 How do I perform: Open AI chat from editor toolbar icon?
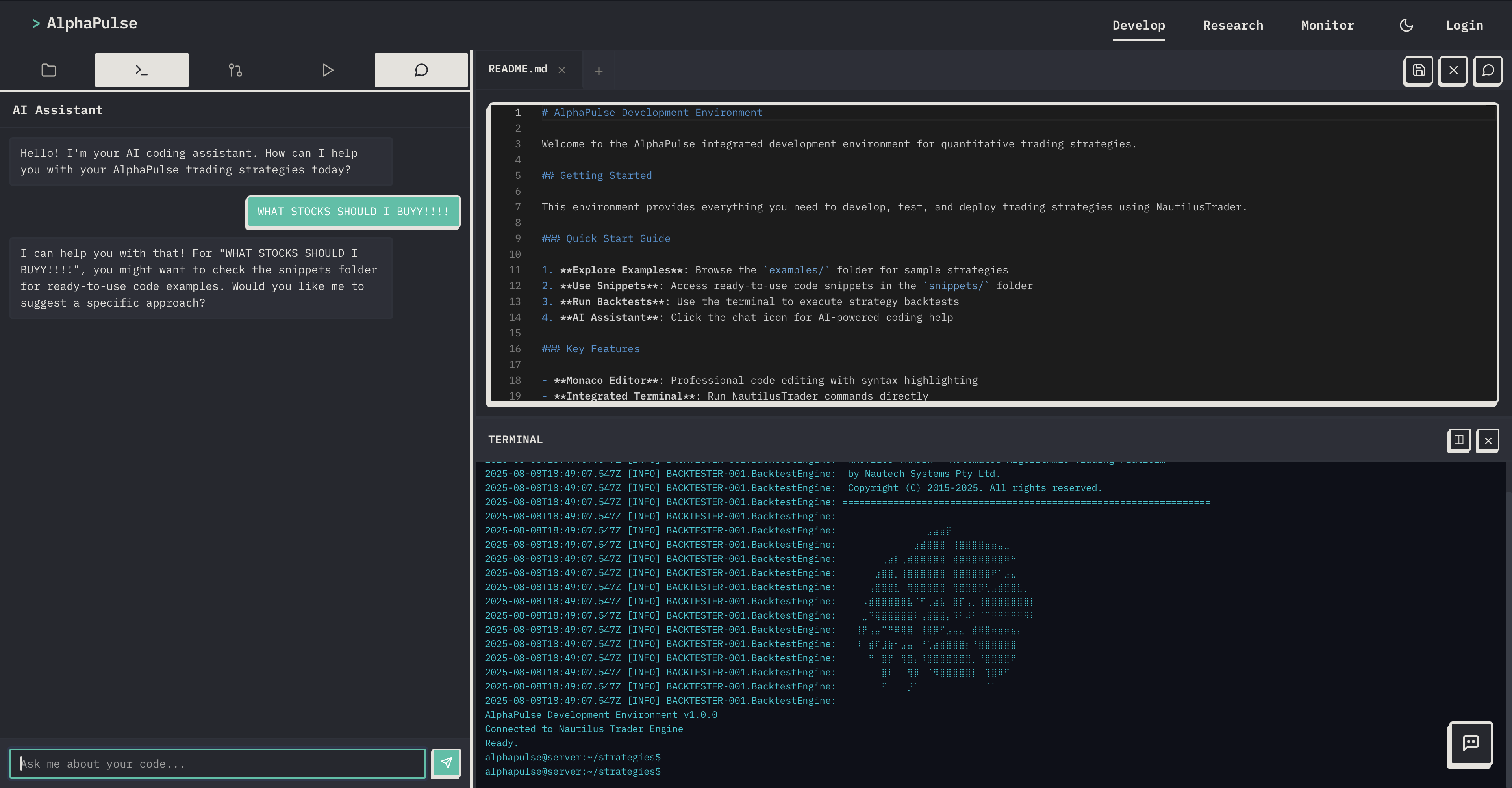[x=1487, y=71]
